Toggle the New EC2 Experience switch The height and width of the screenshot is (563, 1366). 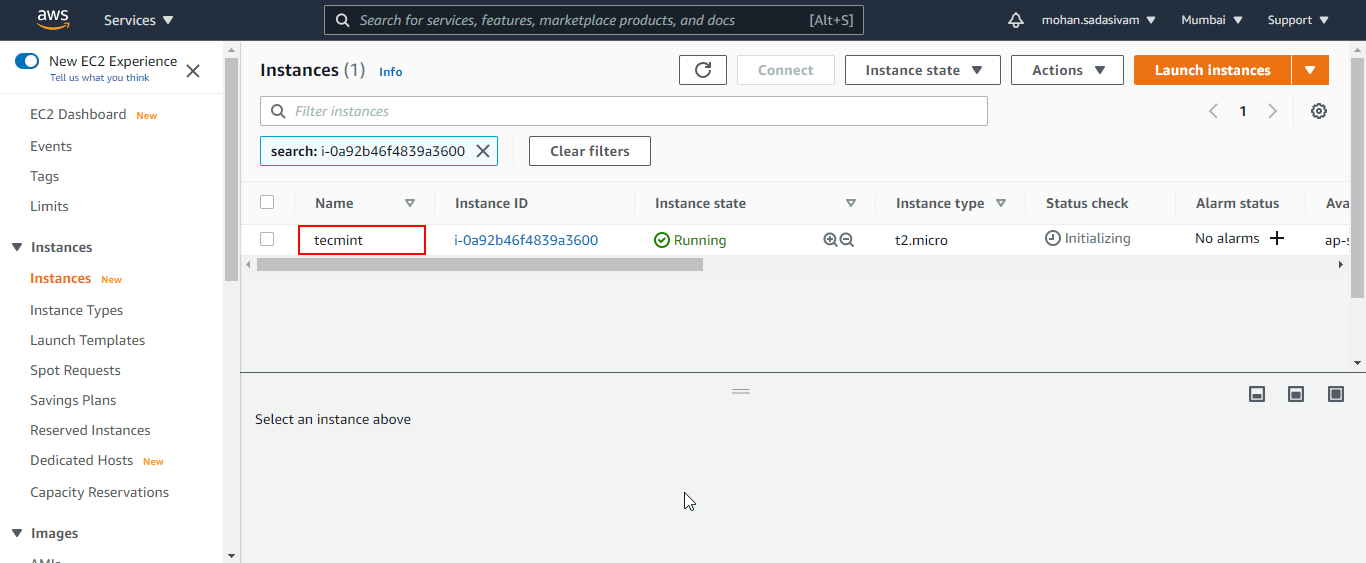pyautogui.click(x=27, y=61)
